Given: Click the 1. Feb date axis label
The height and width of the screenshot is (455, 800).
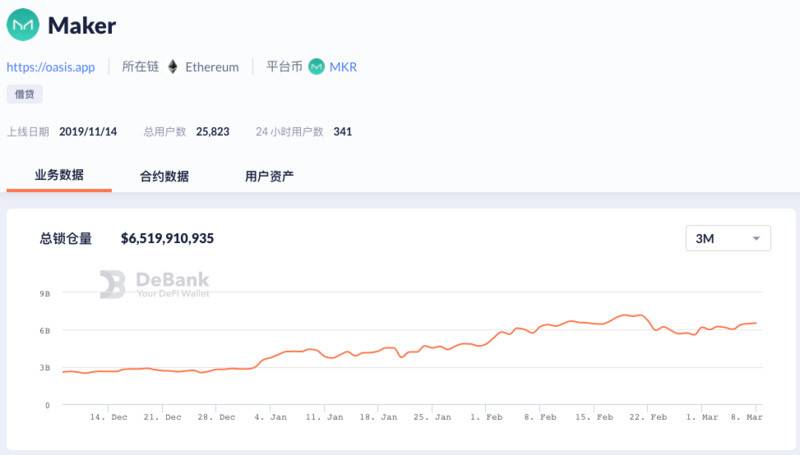Looking at the screenshot, I should point(486,416).
